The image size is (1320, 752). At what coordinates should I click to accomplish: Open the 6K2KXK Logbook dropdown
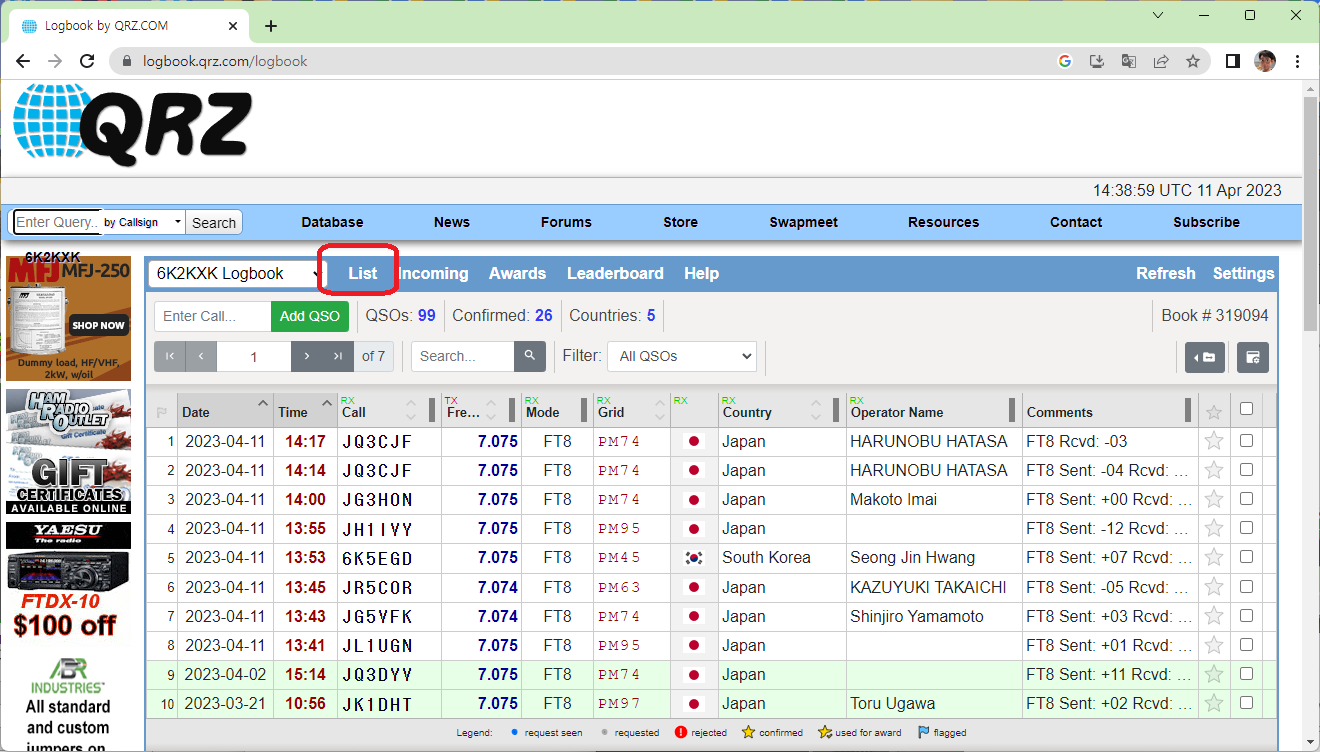tap(237, 273)
